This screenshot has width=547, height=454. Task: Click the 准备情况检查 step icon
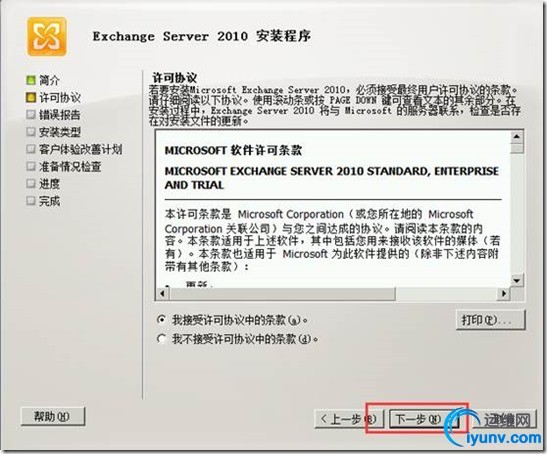pyautogui.click(x=31, y=166)
